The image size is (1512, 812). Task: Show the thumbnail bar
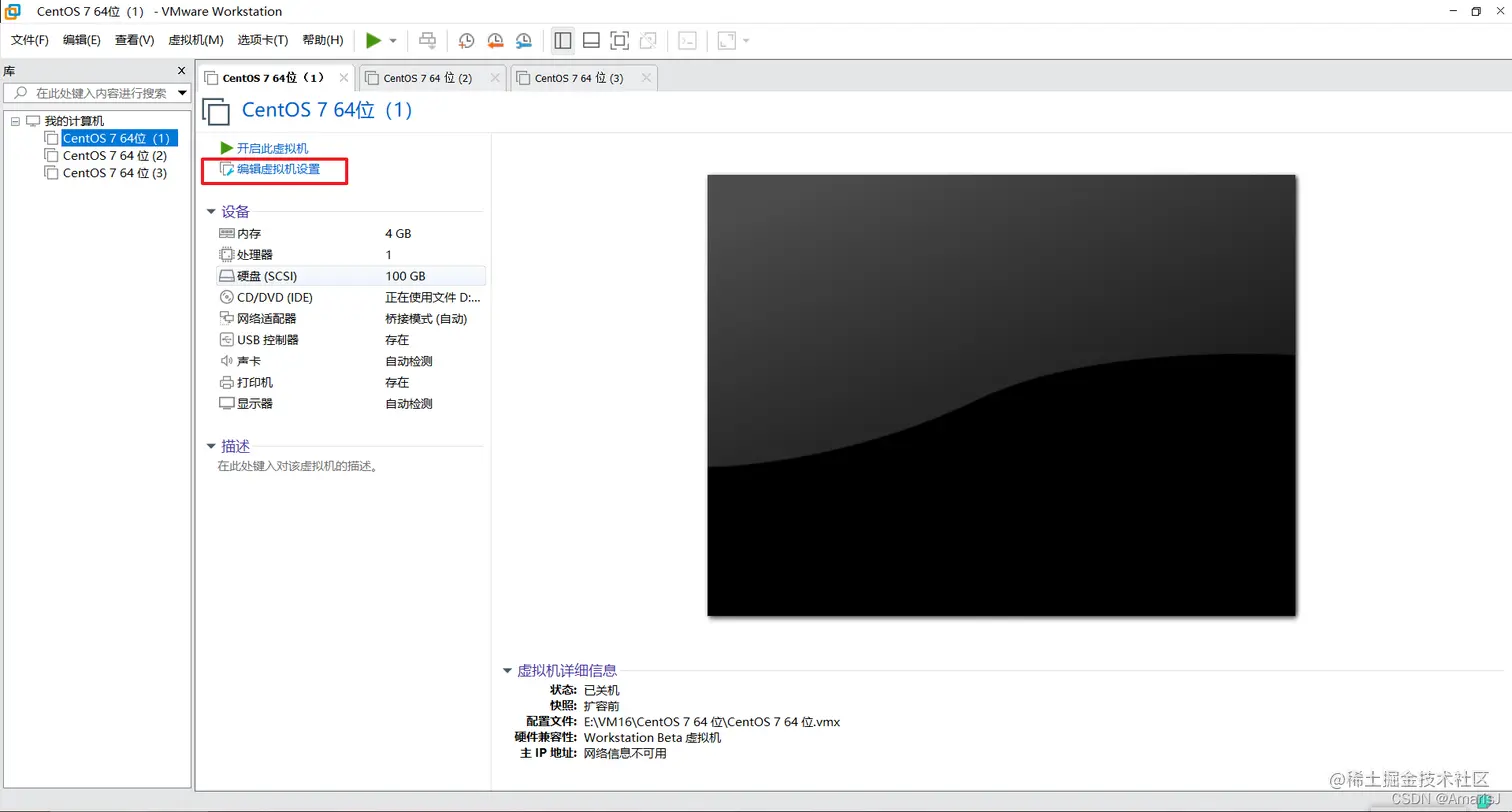[591, 40]
